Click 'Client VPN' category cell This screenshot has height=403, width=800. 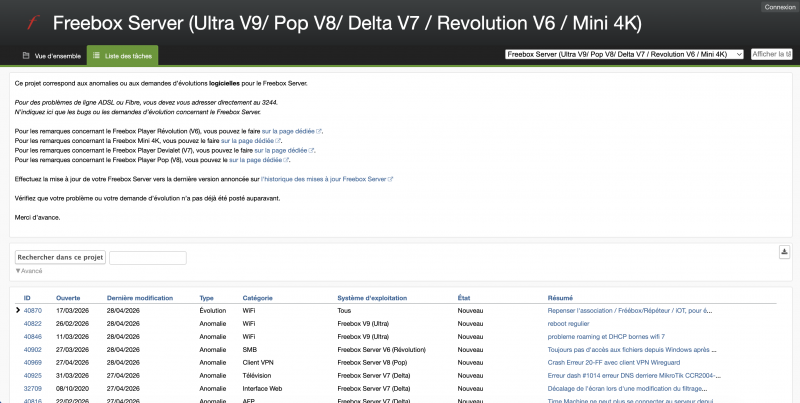[x=258, y=363]
